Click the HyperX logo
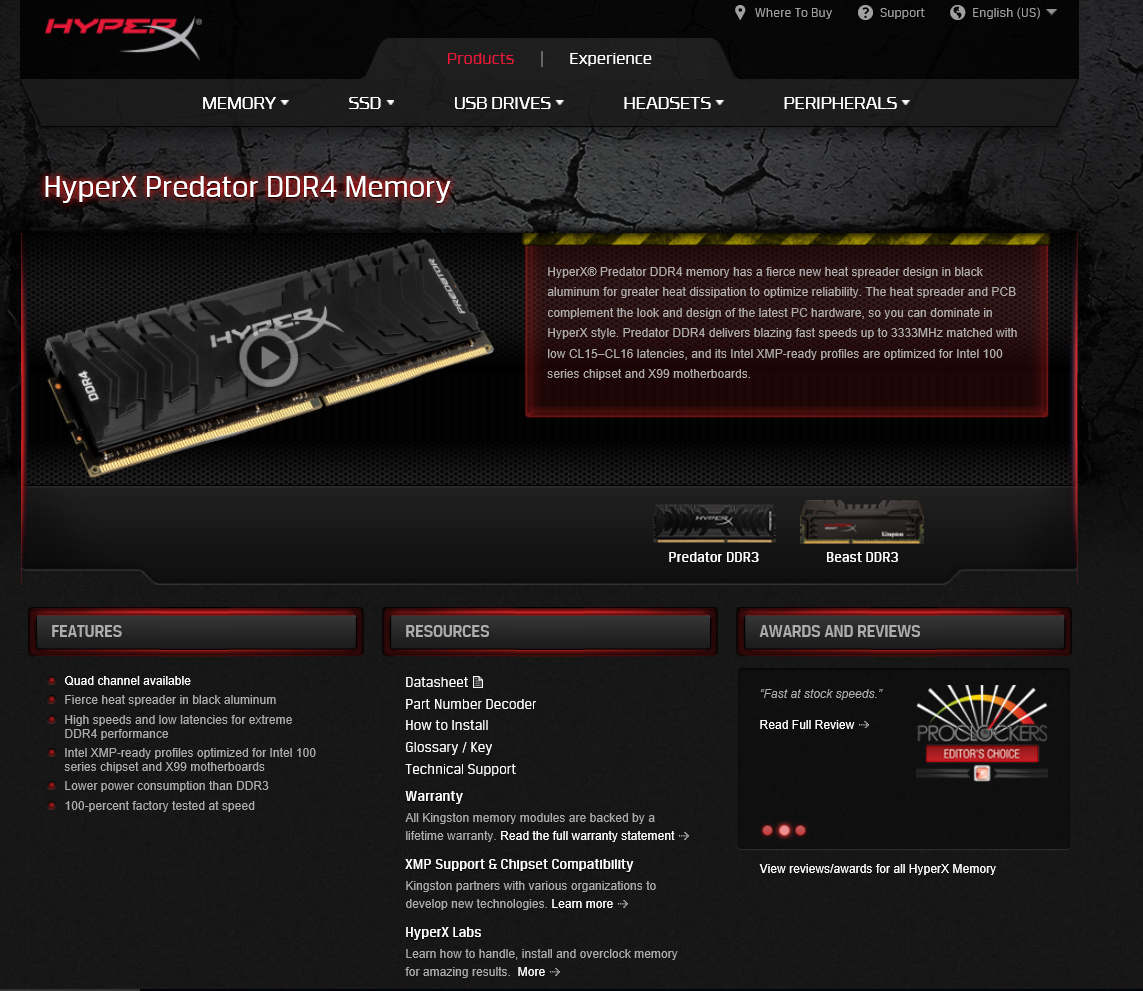Screen dimensions: 1143x991 tap(122, 36)
